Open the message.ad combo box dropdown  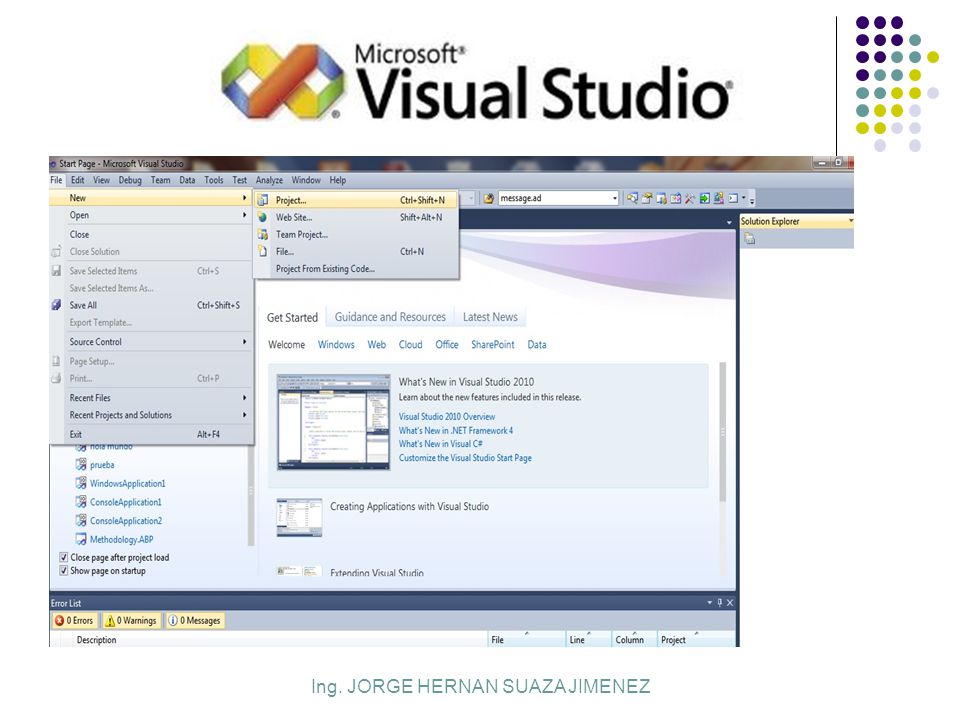(614, 198)
